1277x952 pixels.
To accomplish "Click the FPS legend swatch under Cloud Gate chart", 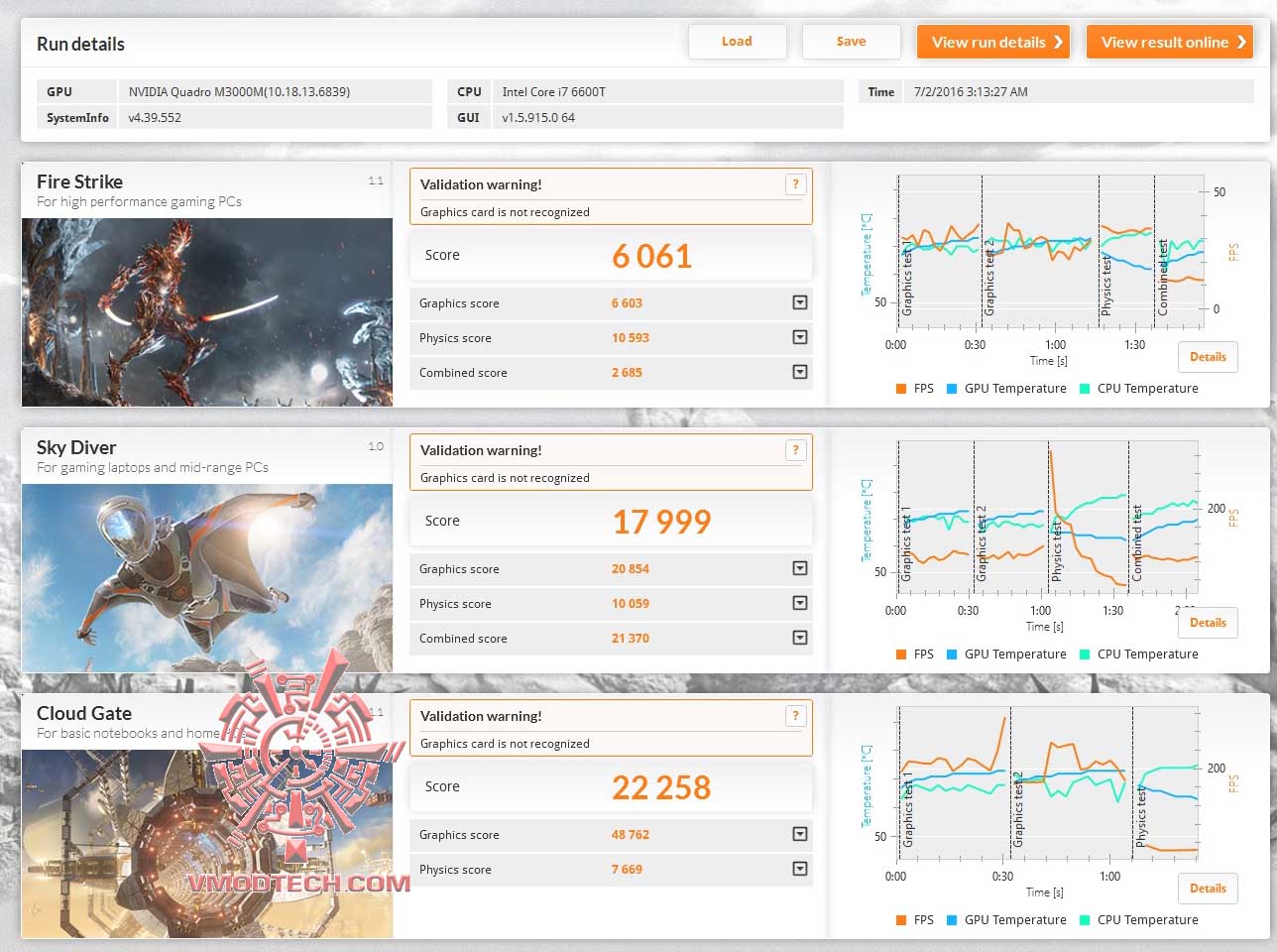I will pyautogui.click(x=901, y=920).
